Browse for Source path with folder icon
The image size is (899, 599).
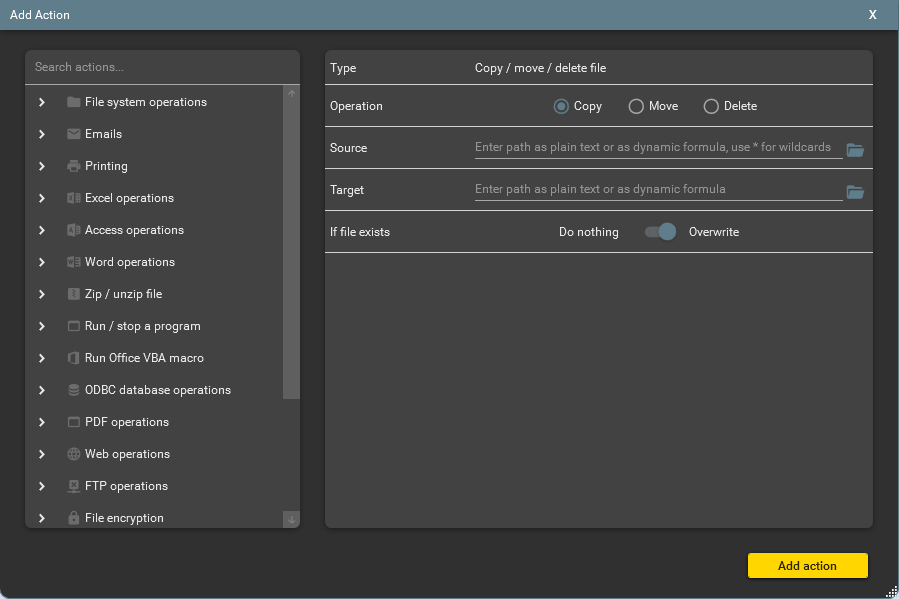coord(855,150)
